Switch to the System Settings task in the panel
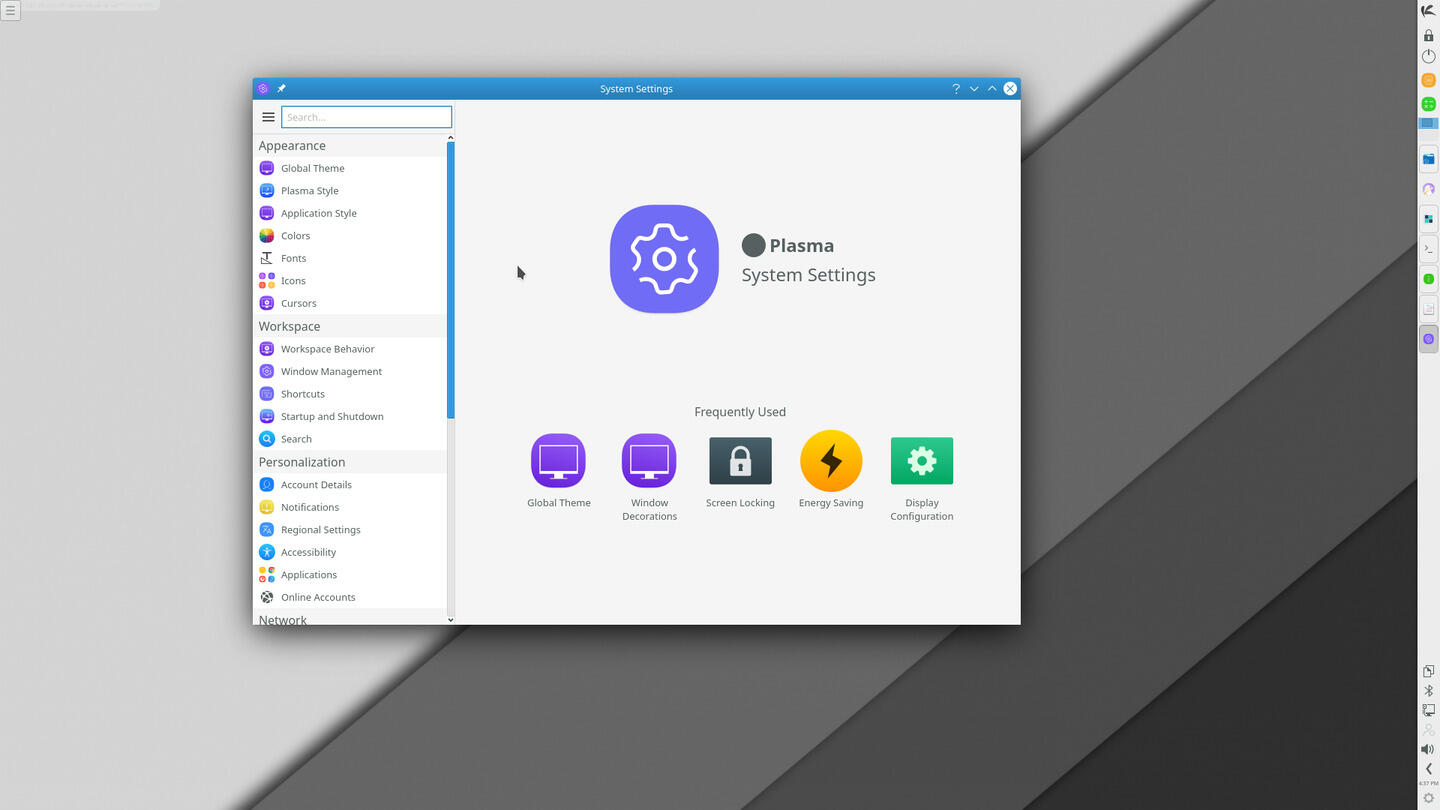The image size is (1440, 810). [1428, 339]
